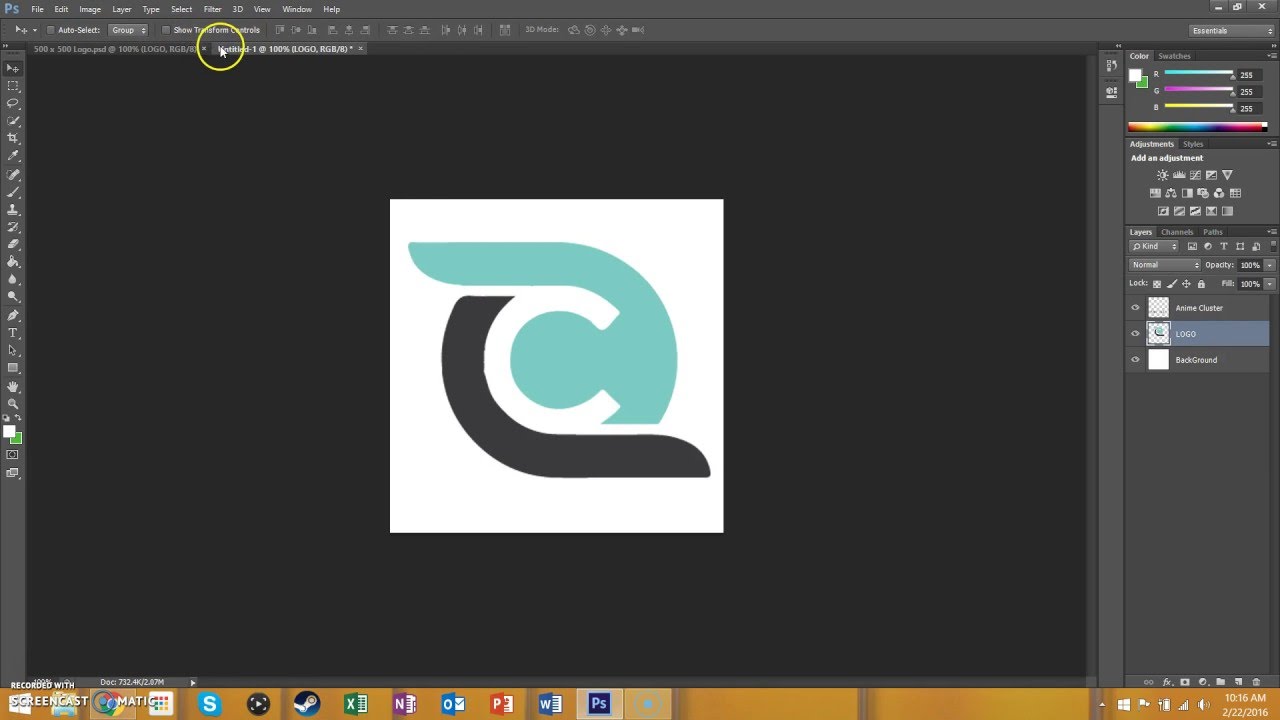
Task: Open the Adjustments panel options menu
Action: click(1271, 144)
